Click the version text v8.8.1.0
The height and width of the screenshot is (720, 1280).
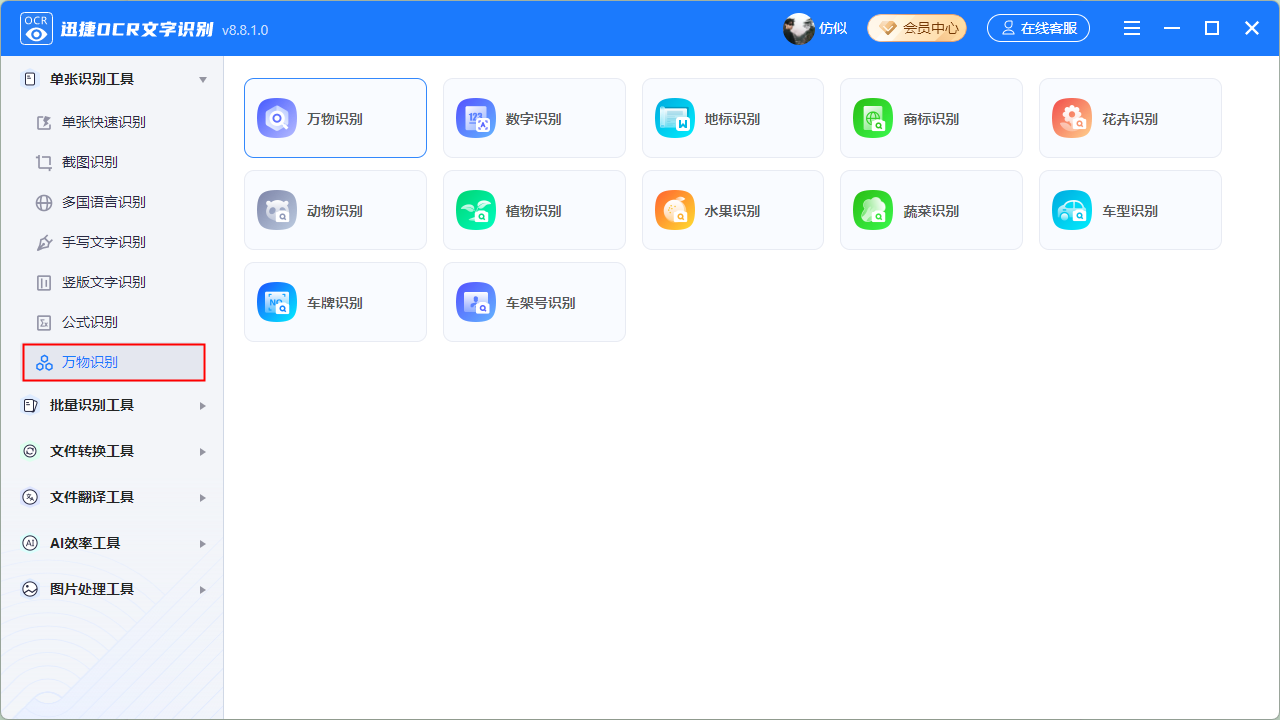(245, 30)
